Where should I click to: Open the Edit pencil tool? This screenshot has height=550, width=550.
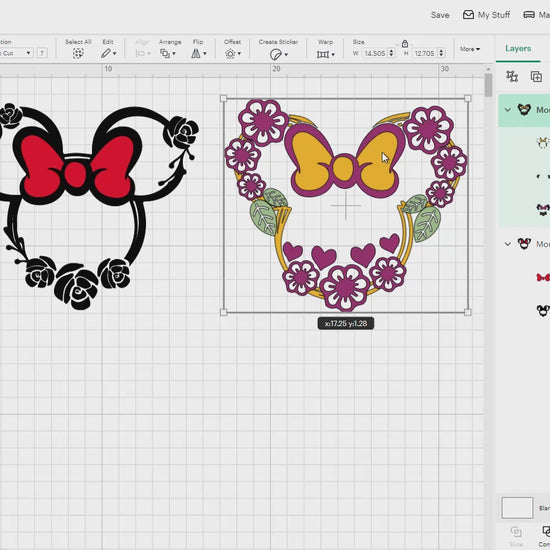click(x=106, y=53)
